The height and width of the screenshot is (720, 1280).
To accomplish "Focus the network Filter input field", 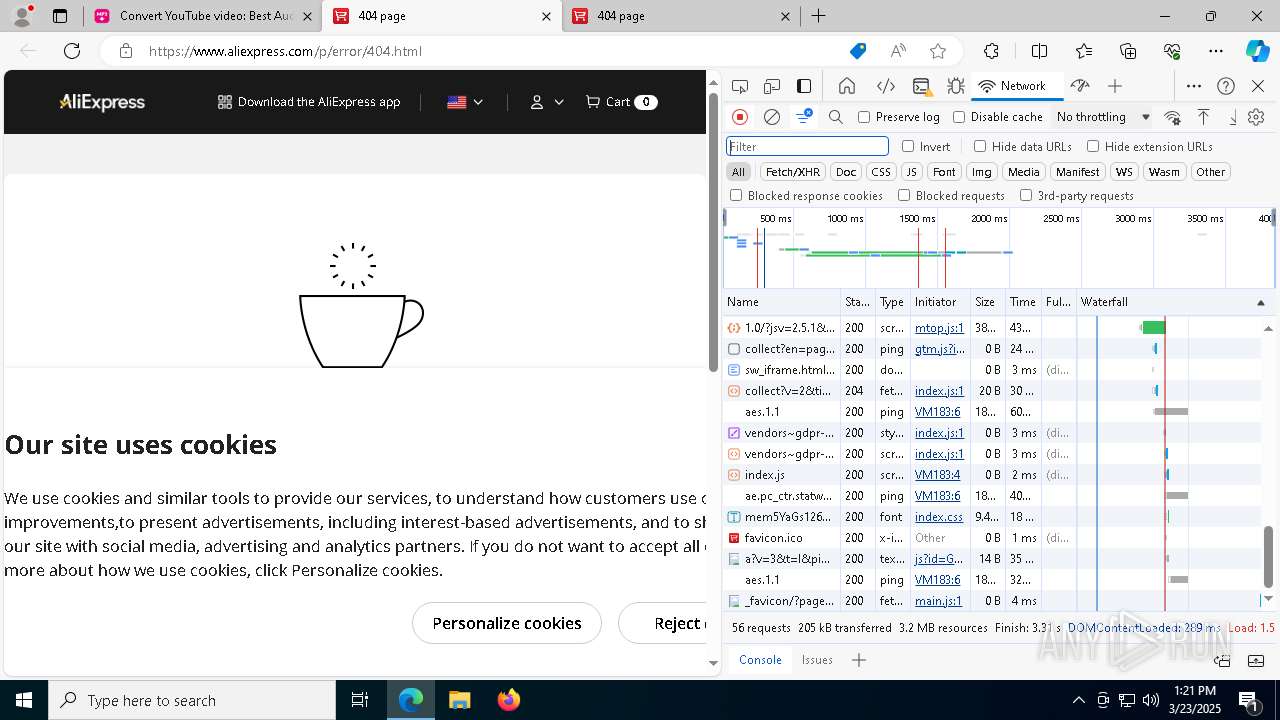I will point(807,146).
